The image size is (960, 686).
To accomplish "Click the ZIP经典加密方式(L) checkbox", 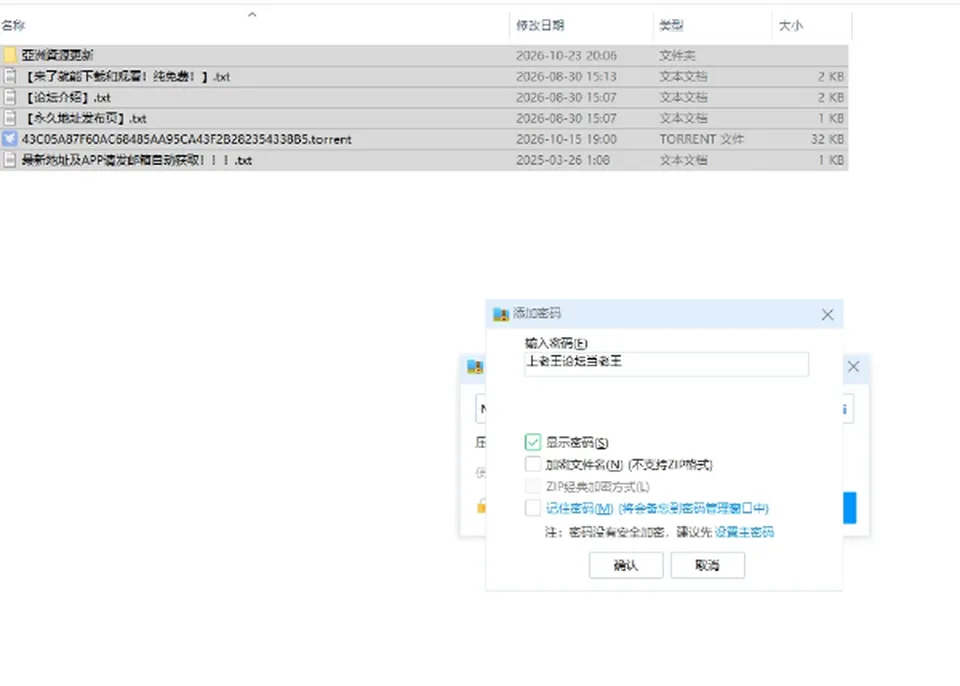I will (533, 486).
